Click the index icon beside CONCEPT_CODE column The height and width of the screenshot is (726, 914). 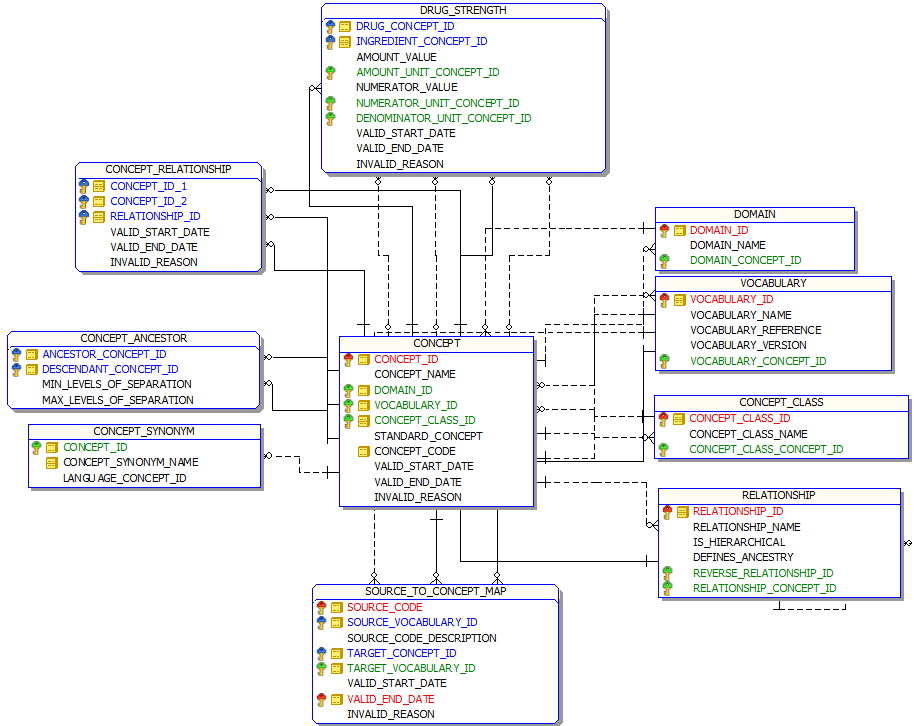[364, 451]
